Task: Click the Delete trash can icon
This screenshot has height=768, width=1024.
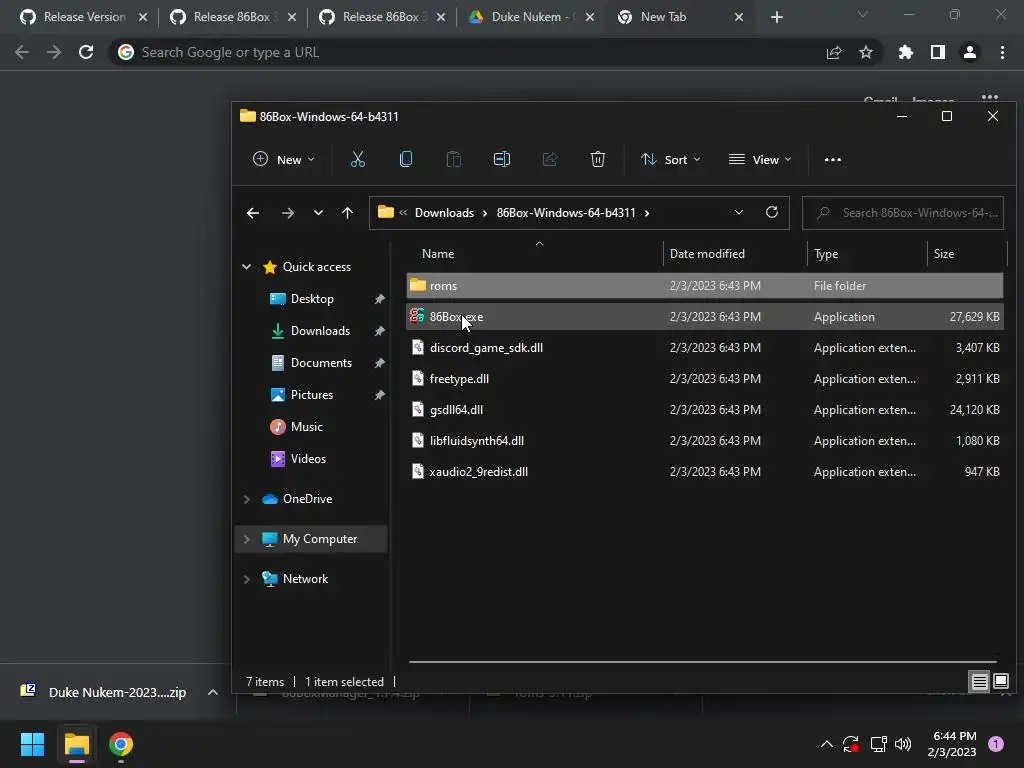Action: pyautogui.click(x=598, y=159)
